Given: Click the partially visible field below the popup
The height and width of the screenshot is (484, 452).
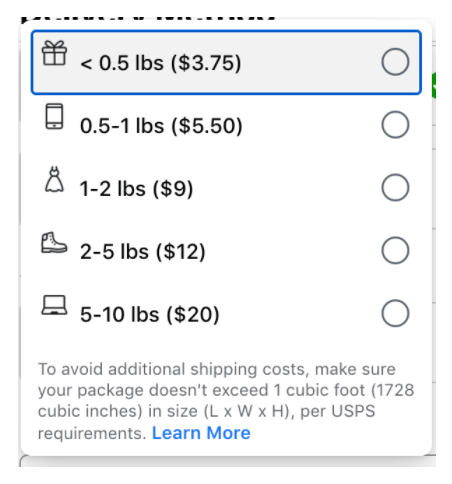Looking at the screenshot, I should 227,461.
